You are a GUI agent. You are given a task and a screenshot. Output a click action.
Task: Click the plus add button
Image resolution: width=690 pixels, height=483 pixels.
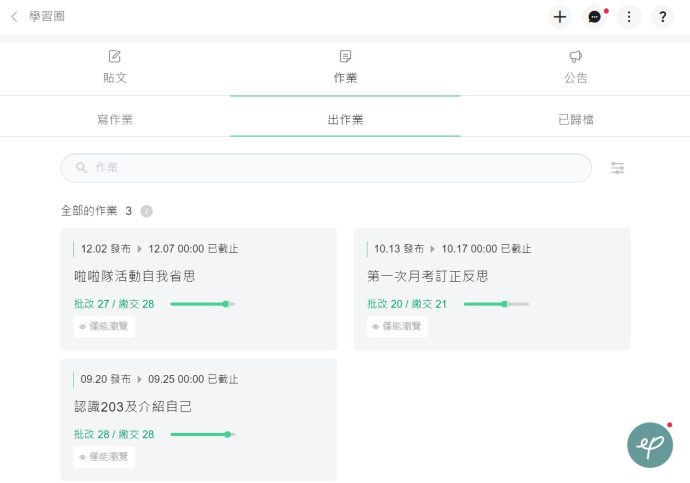coord(560,17)
